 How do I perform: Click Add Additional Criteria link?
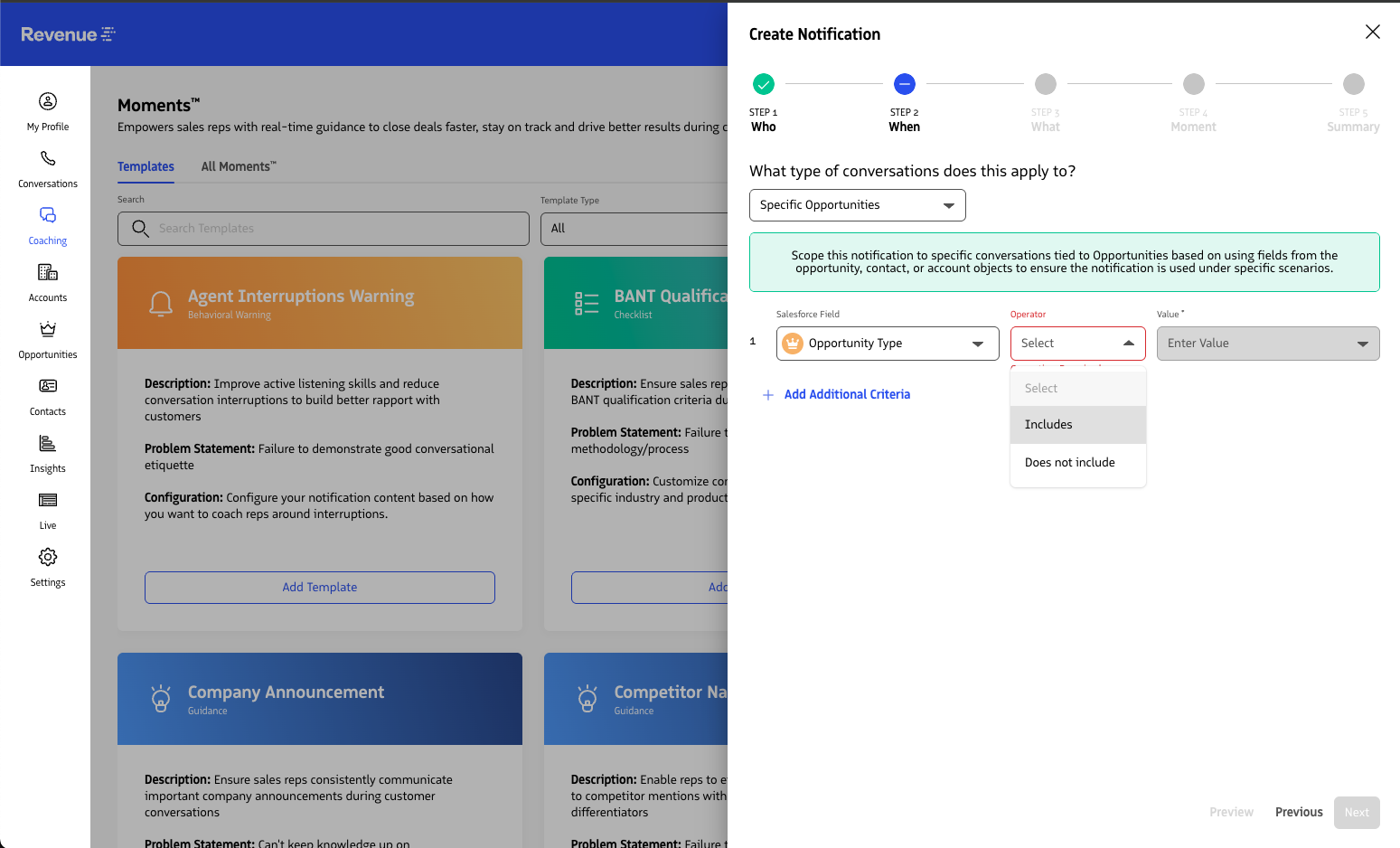point(846,395)
